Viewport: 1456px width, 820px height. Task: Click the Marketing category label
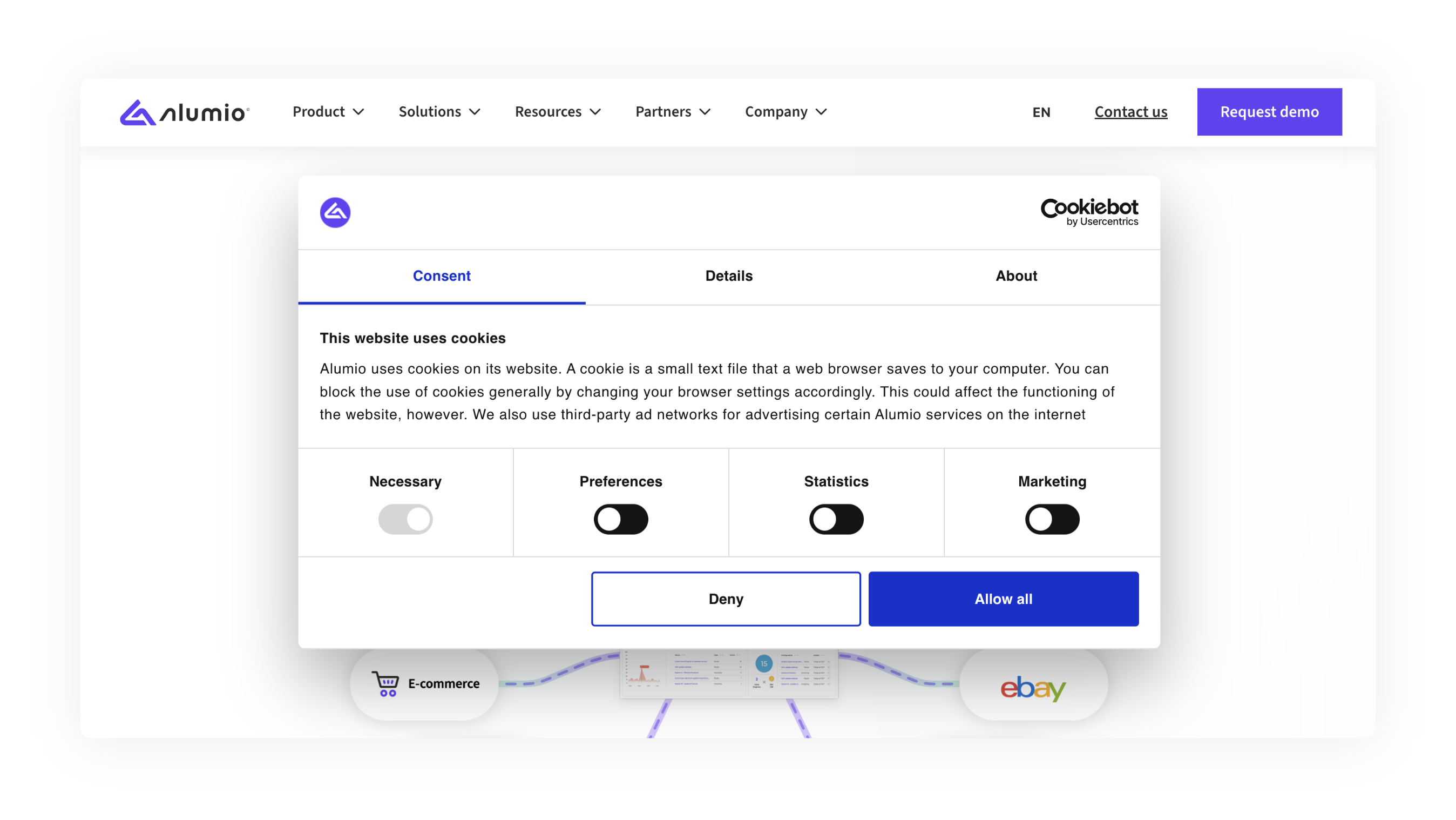1052,481
